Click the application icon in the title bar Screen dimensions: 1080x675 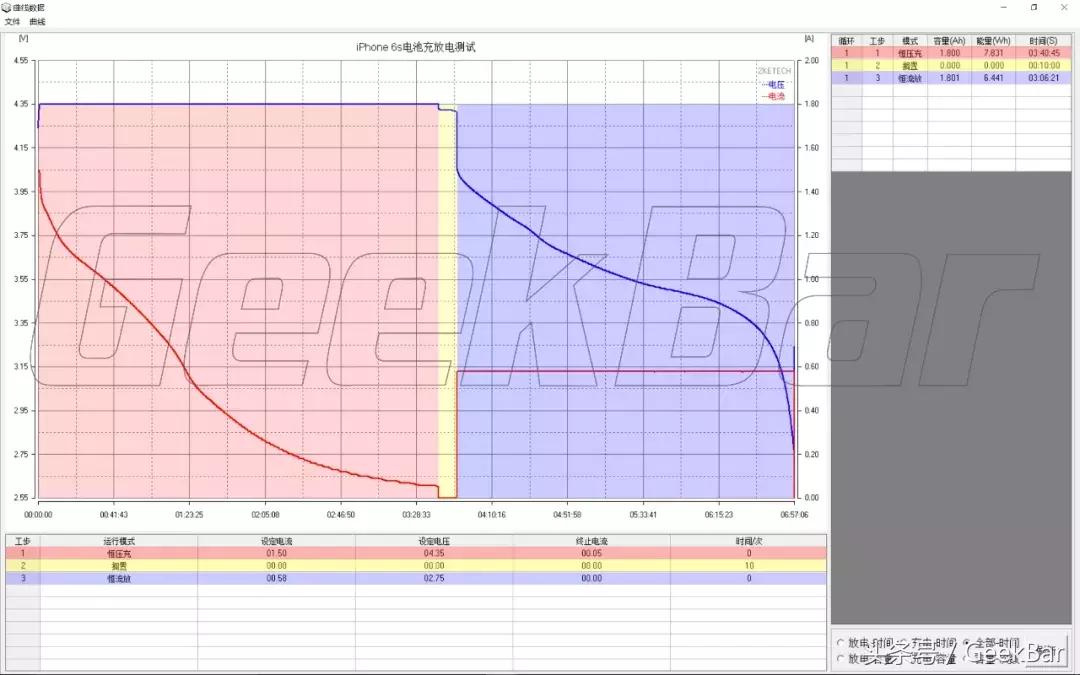(x=7, y=6)
